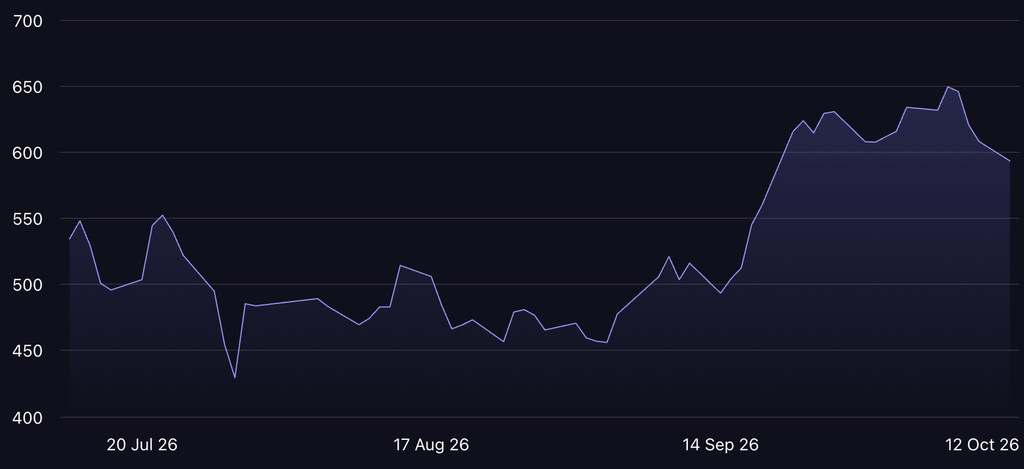
Task: Select the 20 Jul 26 date label
Action: pyautogui.click(x=142, y=445)
